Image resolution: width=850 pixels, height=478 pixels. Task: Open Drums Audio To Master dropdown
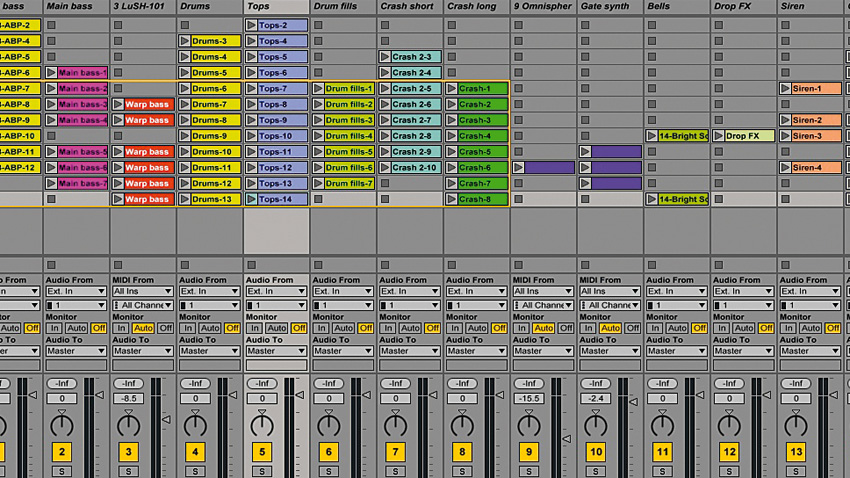pyautogui.click(x=209, y=351)
